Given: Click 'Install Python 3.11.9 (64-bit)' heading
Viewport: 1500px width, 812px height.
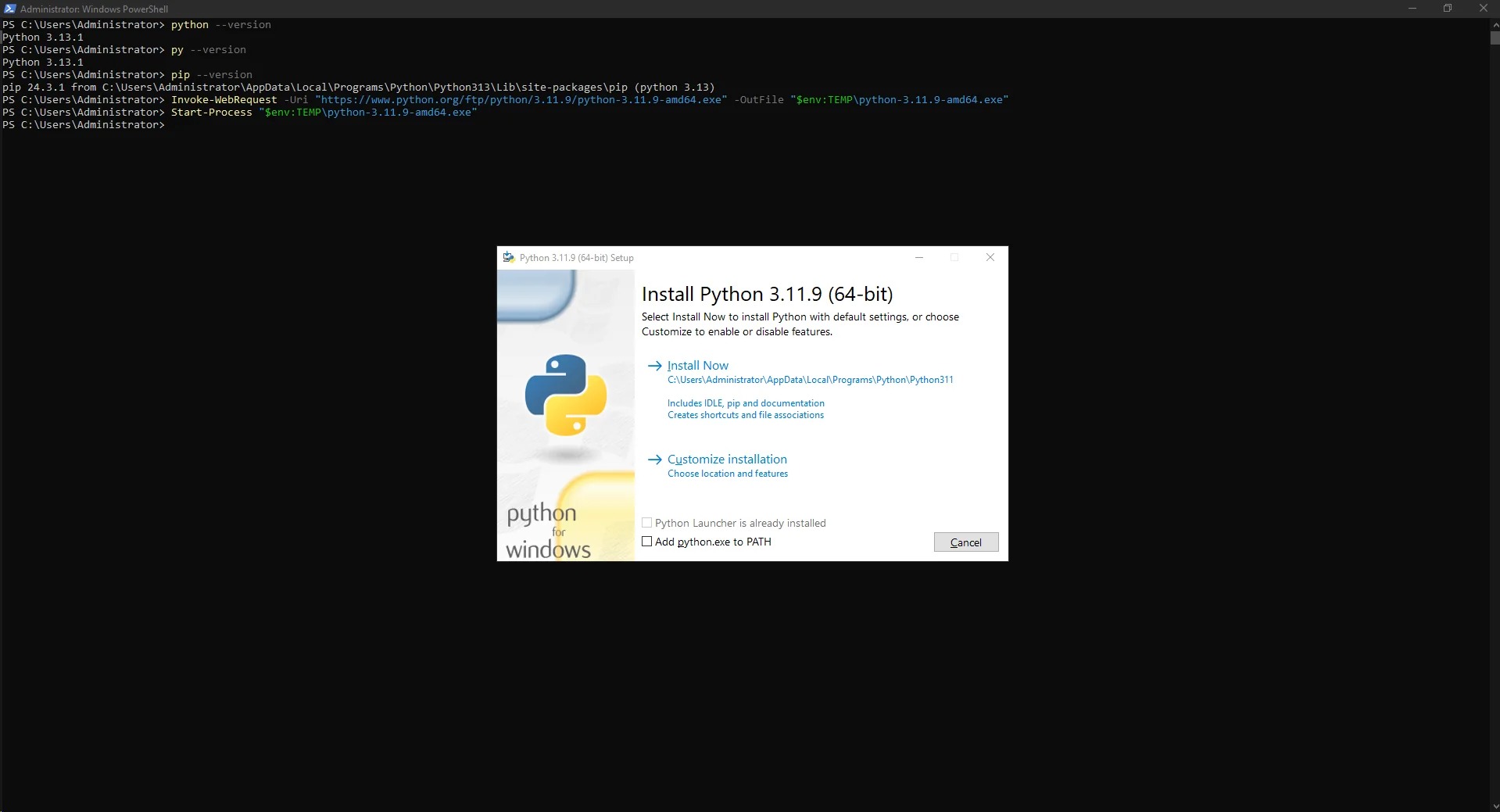Looking at the screenshot, I should [x=767, y=294].
